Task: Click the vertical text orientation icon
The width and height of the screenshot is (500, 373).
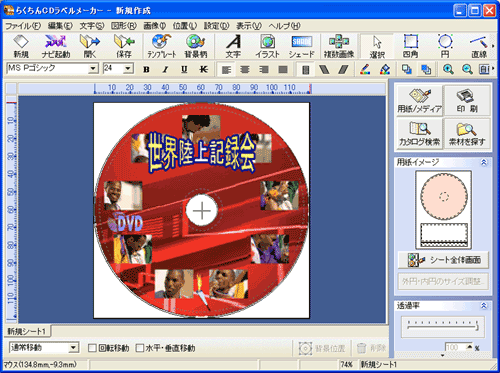Action: [x=305, y=69]
